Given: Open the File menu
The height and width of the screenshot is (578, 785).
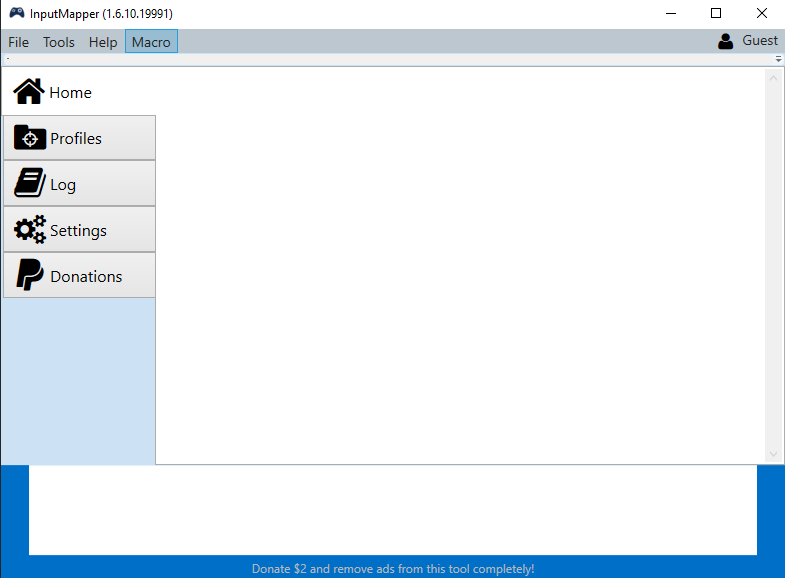Looking at the screenshot, I should 19,42.
